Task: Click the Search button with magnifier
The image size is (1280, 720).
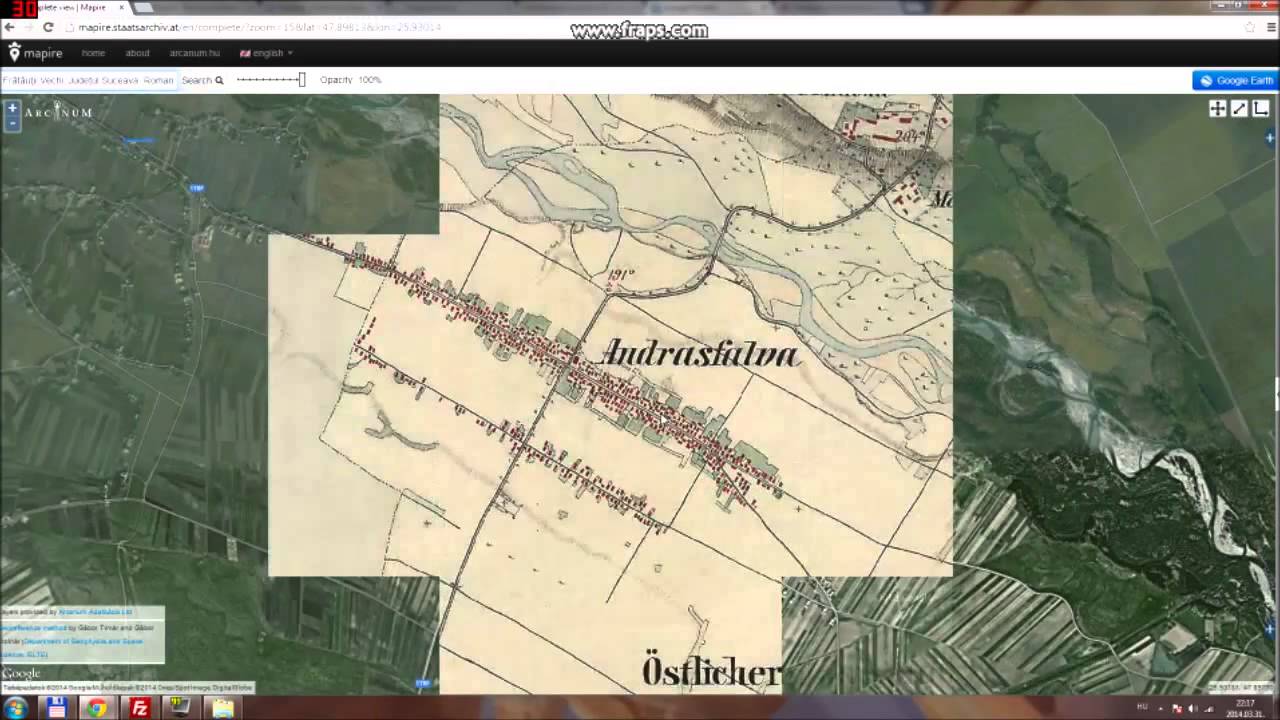Action: click(x=203, y=80)
